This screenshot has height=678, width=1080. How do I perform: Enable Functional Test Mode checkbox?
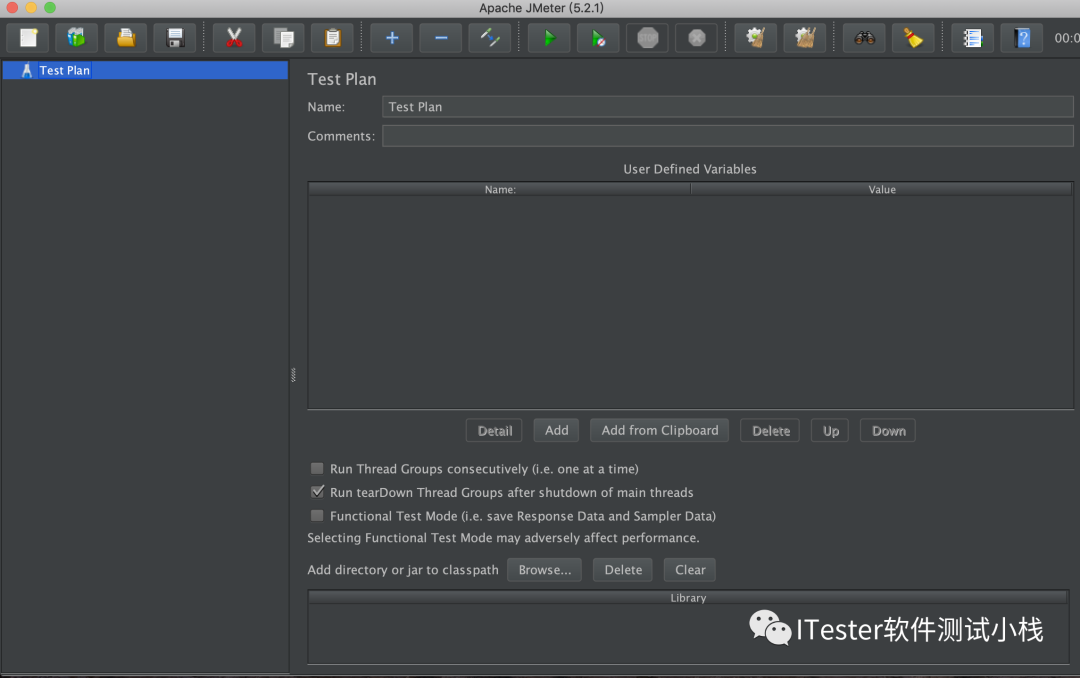(x=317, y=515)
